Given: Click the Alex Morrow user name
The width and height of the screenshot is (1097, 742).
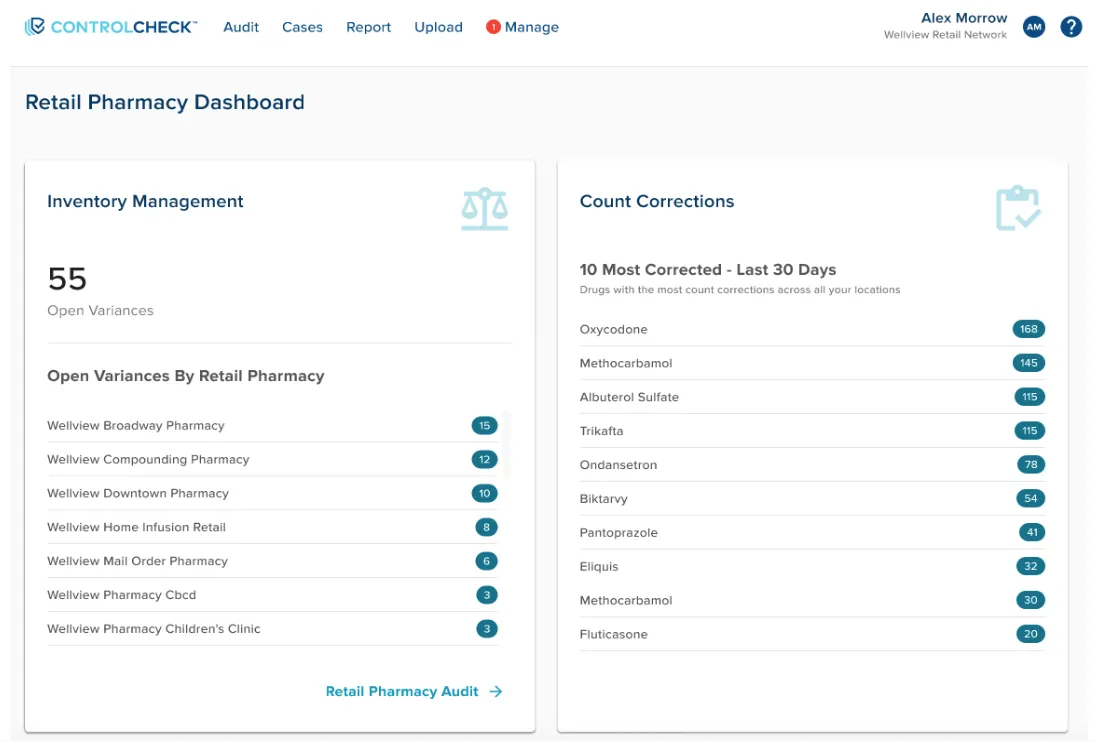Looking at the screenshot, I should click(963, 18).
